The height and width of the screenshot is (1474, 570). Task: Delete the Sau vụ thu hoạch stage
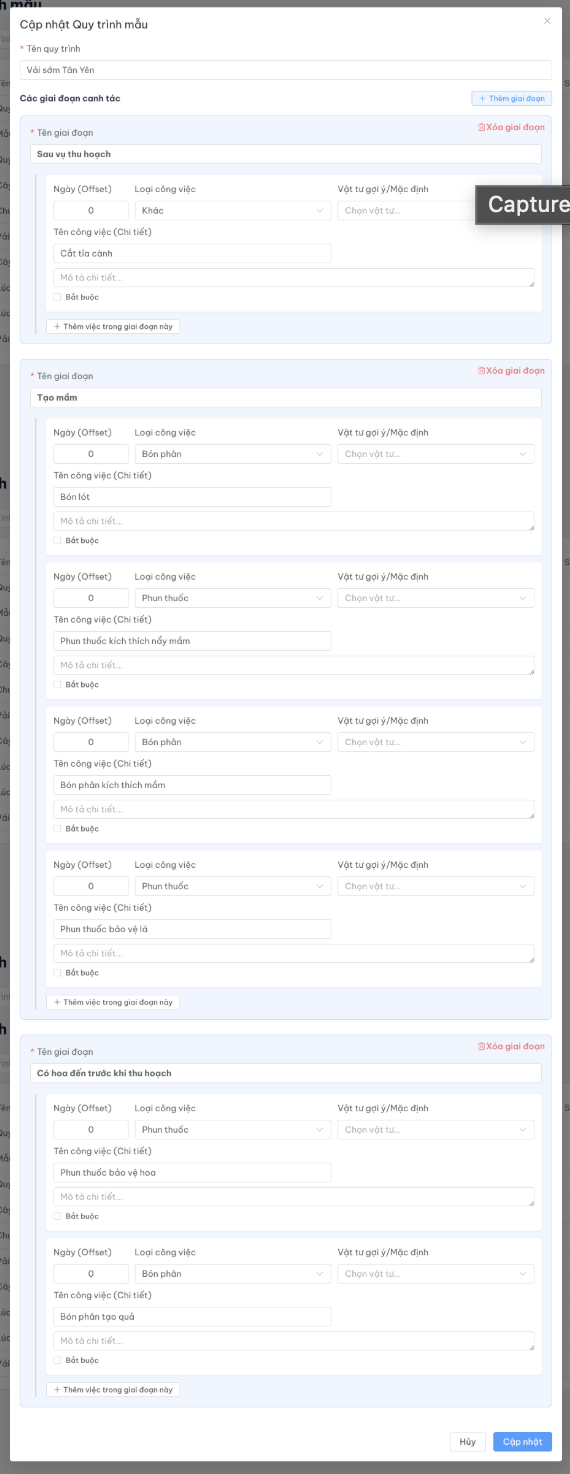[511, 127]
